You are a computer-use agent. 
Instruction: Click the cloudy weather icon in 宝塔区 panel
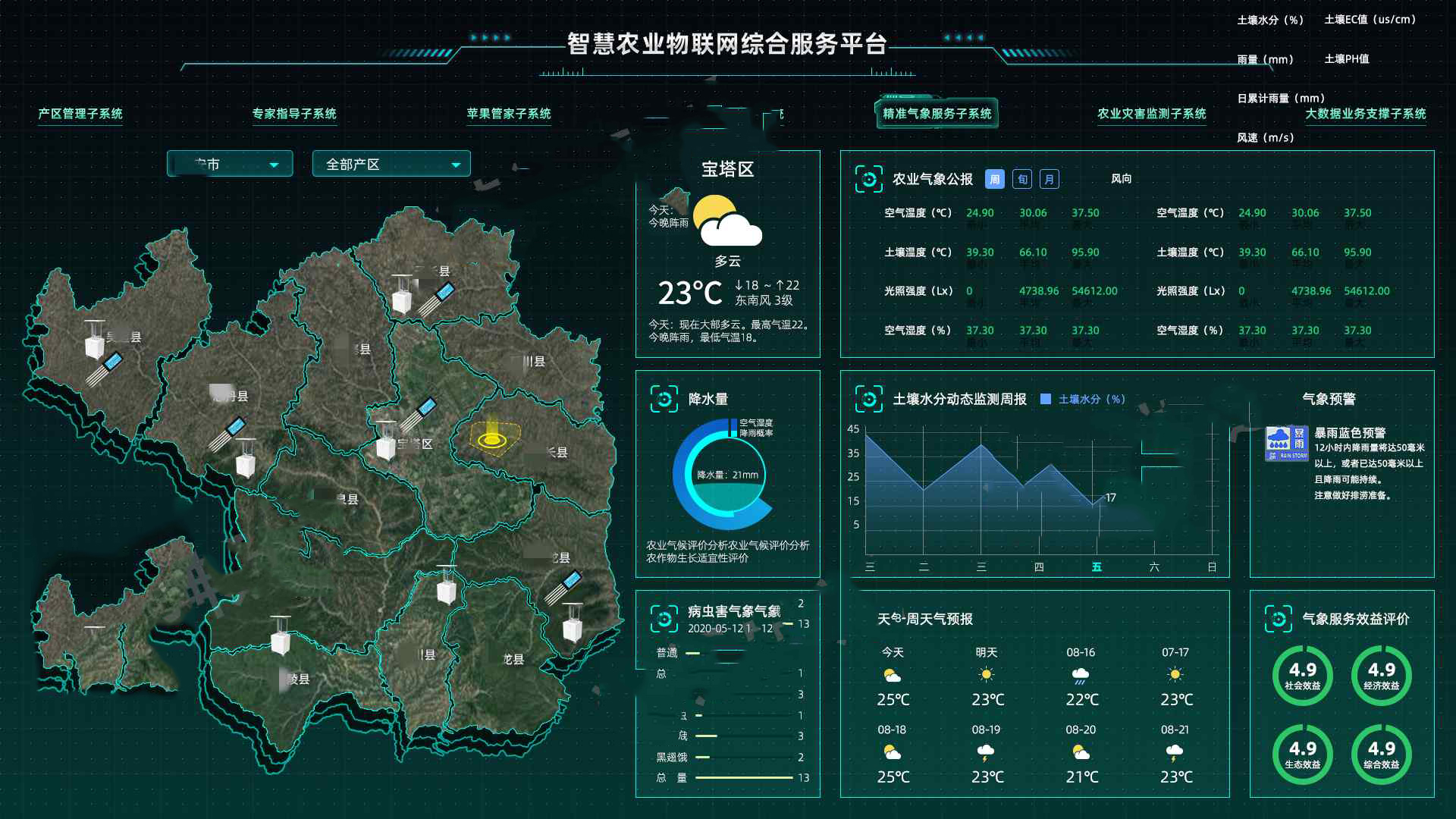[727, 224]
